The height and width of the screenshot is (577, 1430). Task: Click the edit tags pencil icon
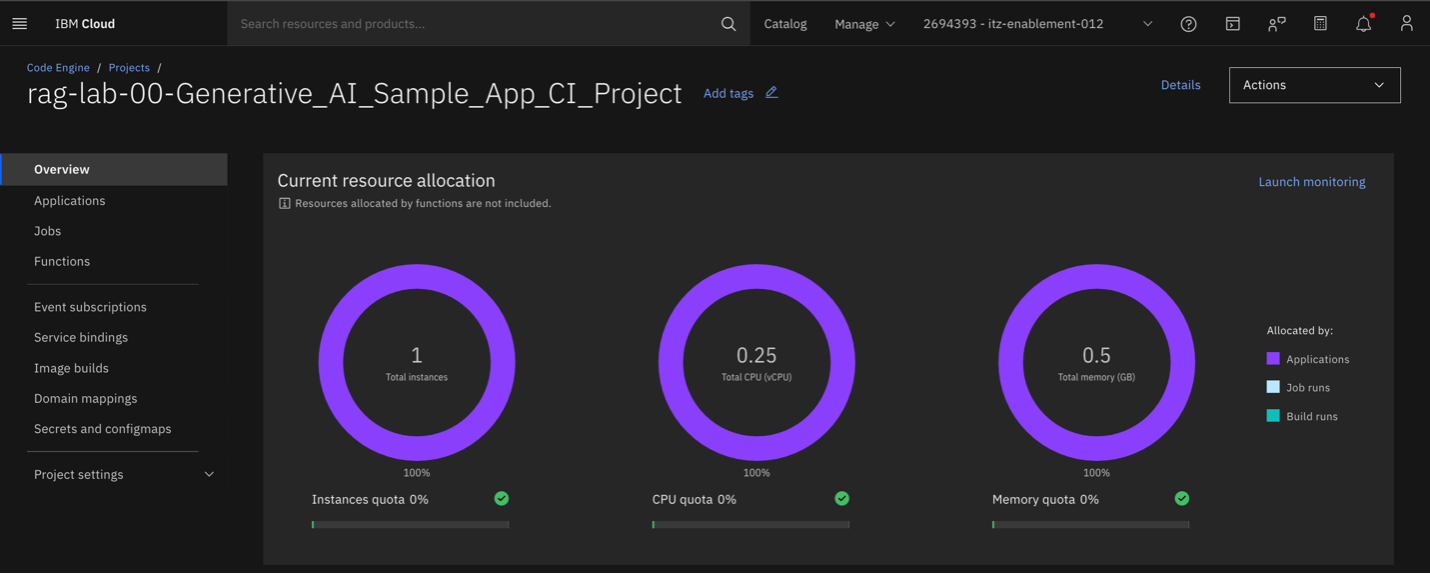771,93
